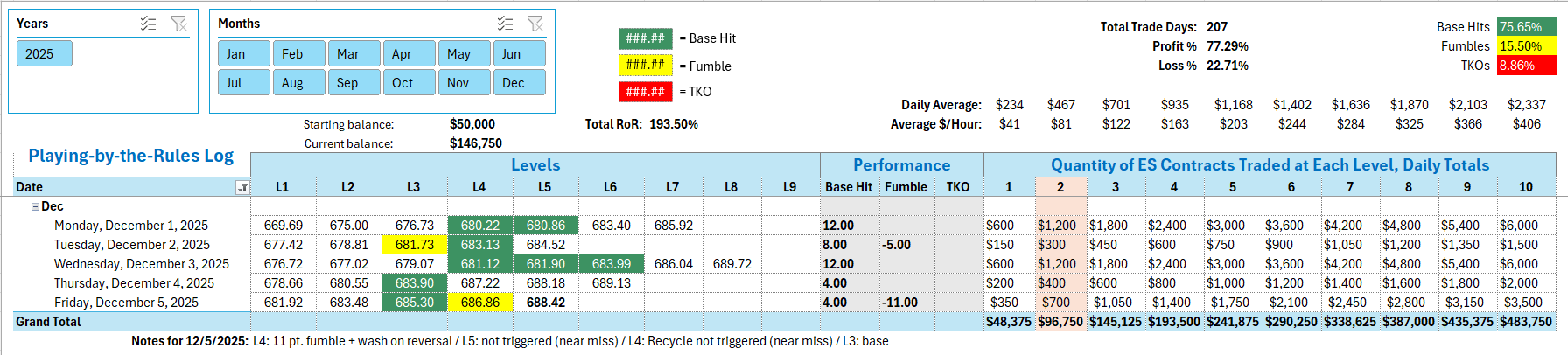Screen dimensions: 1568x355
Task: Click the yellow 686.86 L4 cell
Action: pyautogui.click(x=479, y=303)
